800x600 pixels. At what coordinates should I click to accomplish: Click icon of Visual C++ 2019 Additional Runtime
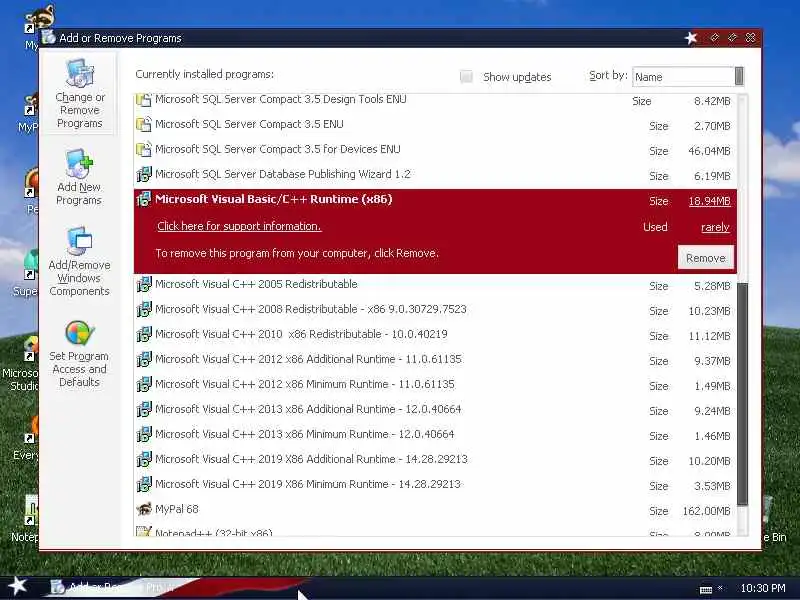[x=144, y=459]
